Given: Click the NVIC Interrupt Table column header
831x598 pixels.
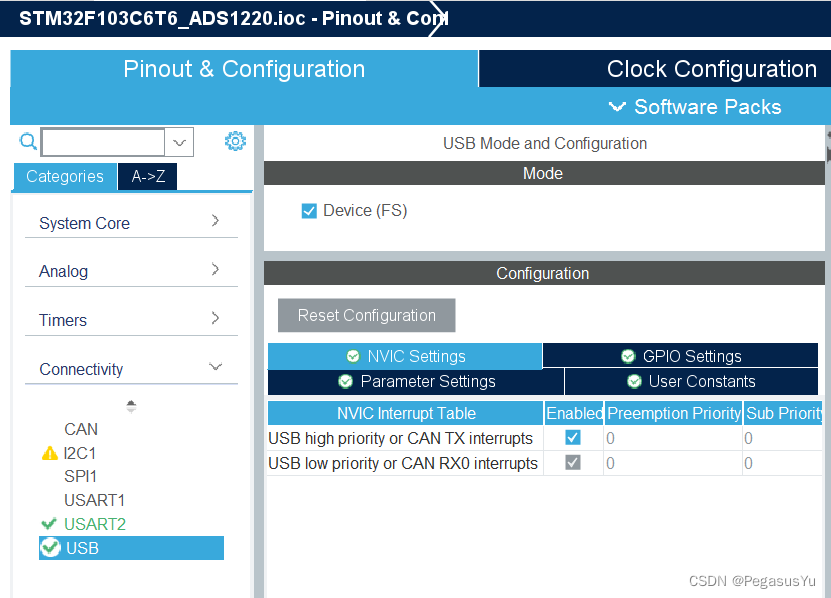Looking at the screenshot, I should pyautogui.click(x=406, y=413).
